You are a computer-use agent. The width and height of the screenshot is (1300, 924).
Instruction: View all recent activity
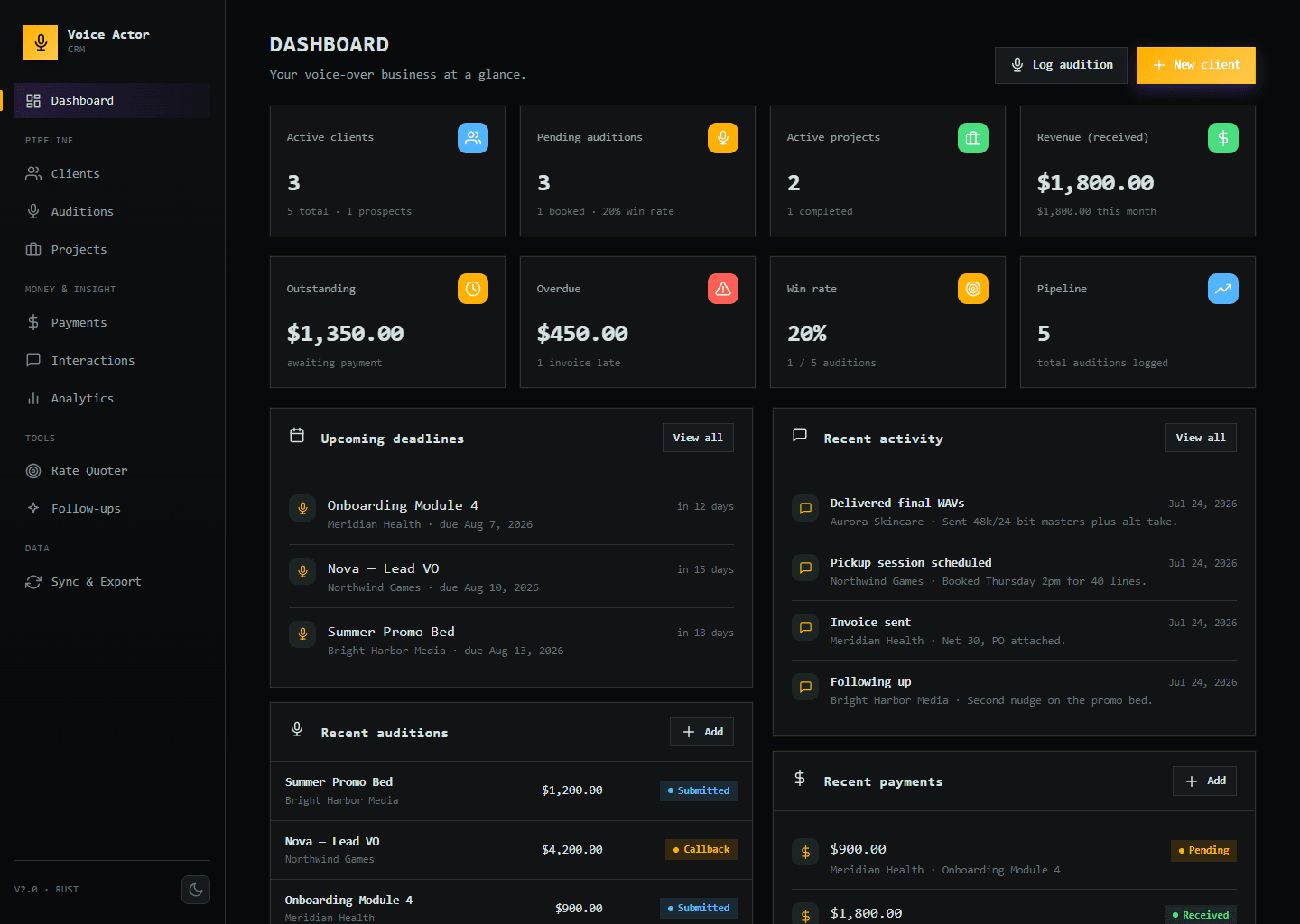pyautogui.click(x=1201, y=438)
